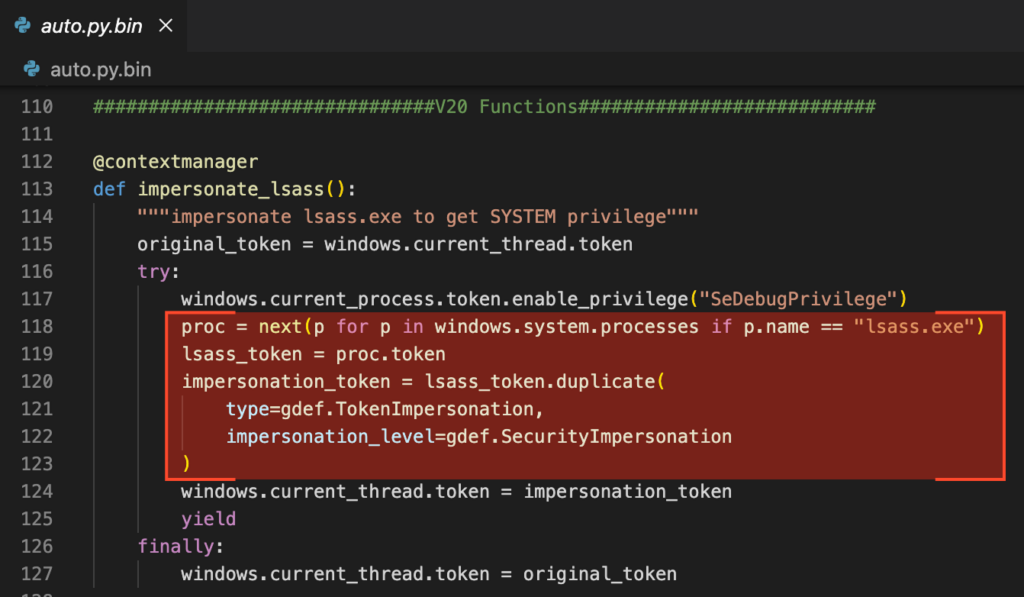The height and width of the screenshot is (597, 1024).
Task: Click gdef.SecurityImpersonation on line 122
Action: (x=602, y=436)
